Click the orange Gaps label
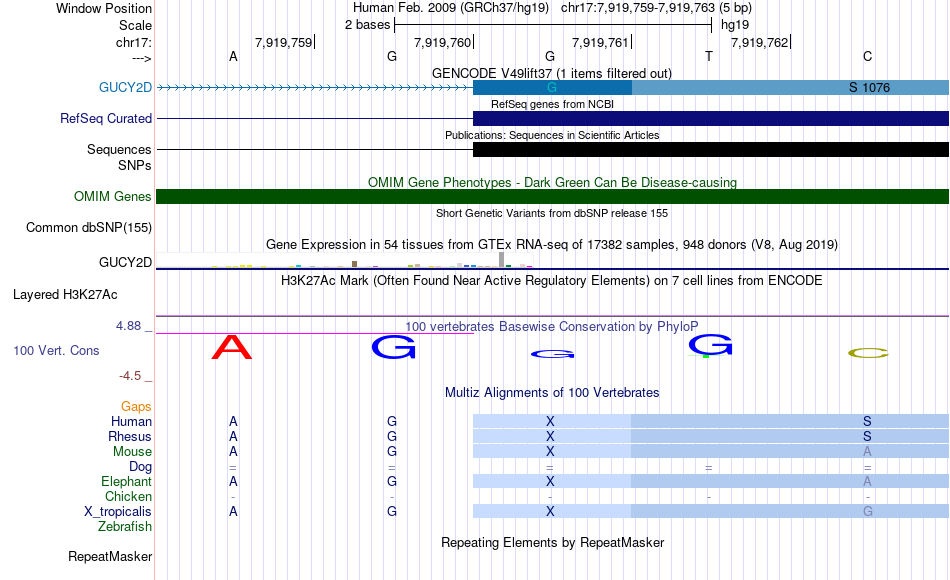The width and height of the screenshot is (950, 580). [136, 406]
